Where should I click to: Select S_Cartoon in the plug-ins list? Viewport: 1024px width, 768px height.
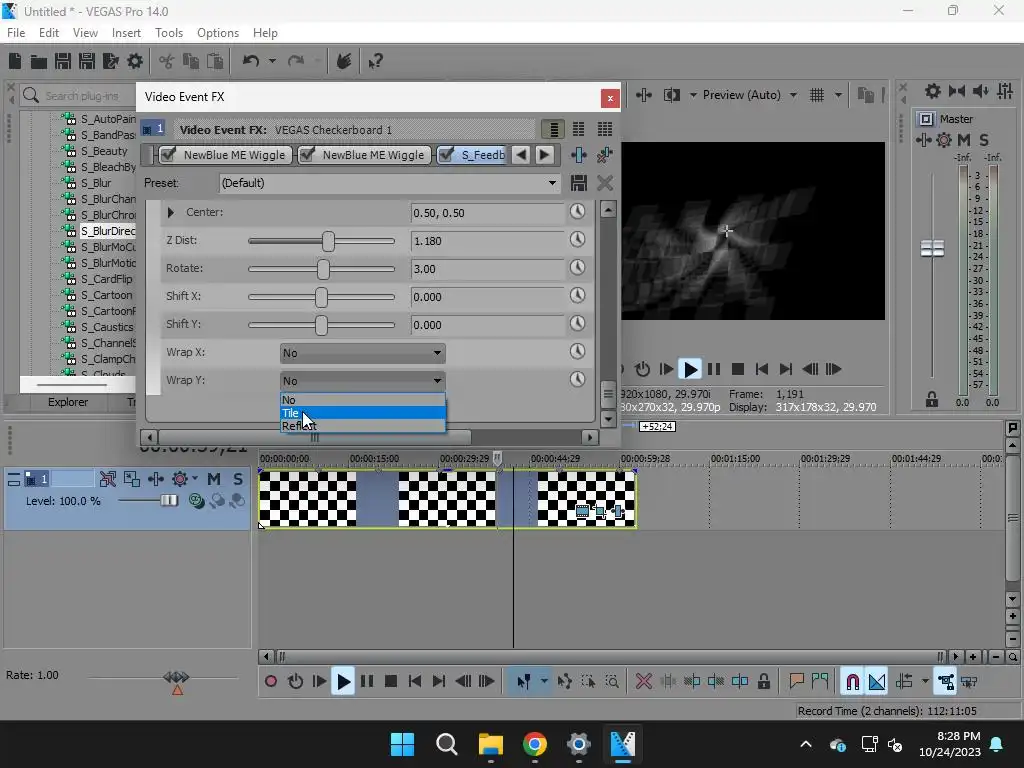(106, 295)
